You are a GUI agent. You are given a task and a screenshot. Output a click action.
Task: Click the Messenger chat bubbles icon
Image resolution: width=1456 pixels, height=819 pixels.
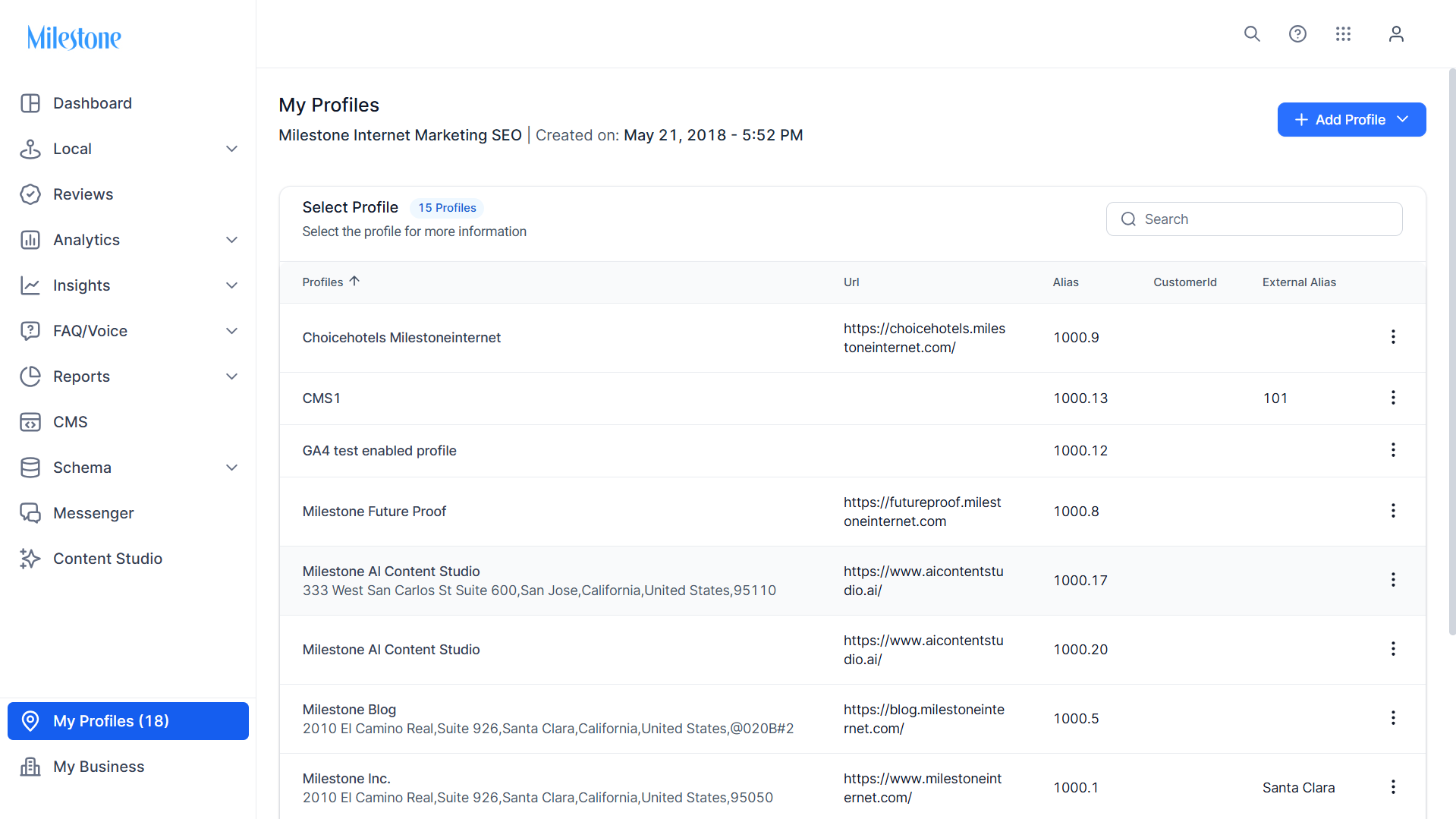pos(30,513)
